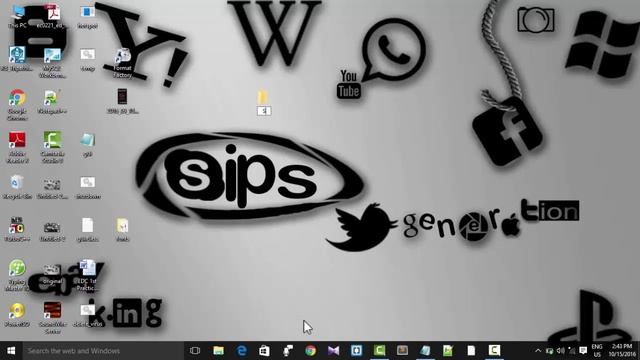Select the PowerISO desktop shortcut
Viewport: 640px width, 360px height.
coord(17,315)
